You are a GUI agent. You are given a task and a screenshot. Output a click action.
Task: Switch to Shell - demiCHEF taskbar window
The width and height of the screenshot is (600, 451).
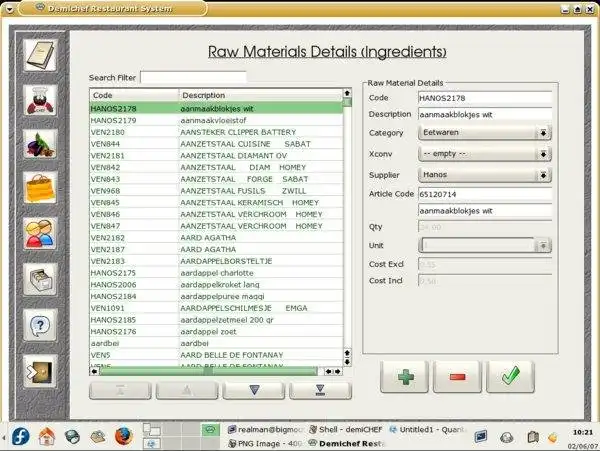[345, 430]
